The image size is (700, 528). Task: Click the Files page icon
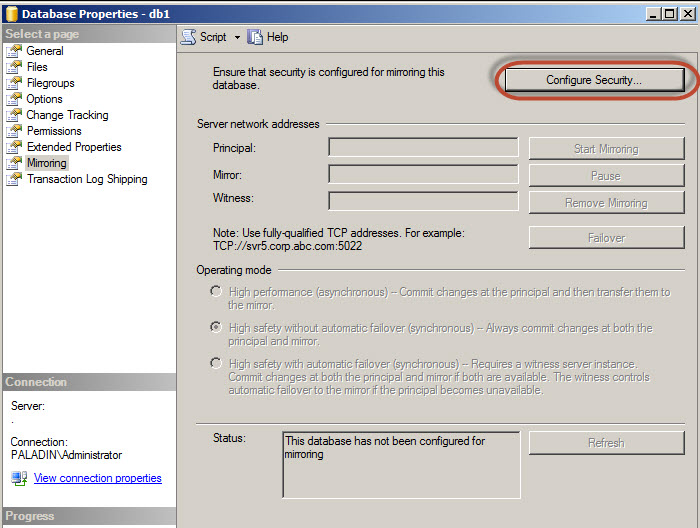pyautogui.click(x=14, y=67)
